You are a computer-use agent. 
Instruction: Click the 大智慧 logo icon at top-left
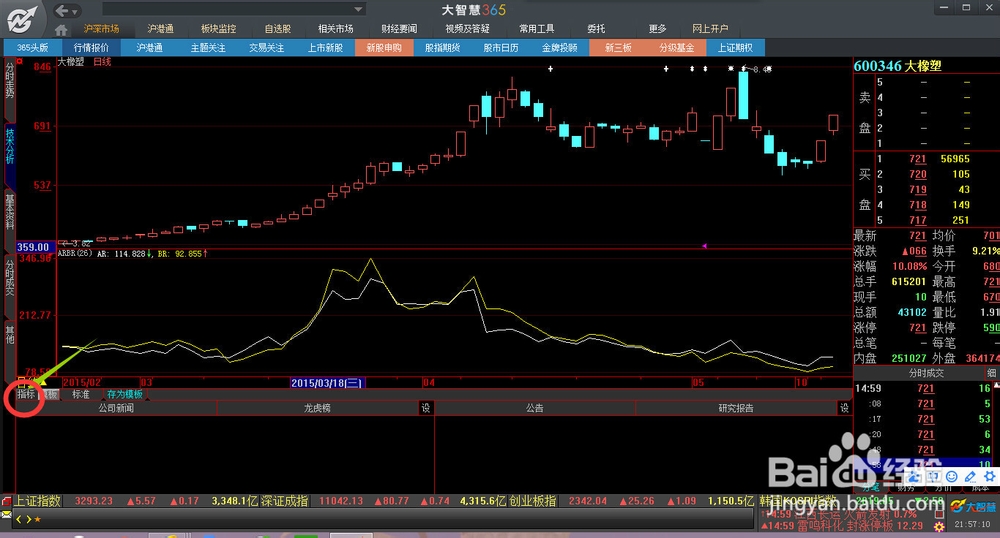[x=22, y=20]
